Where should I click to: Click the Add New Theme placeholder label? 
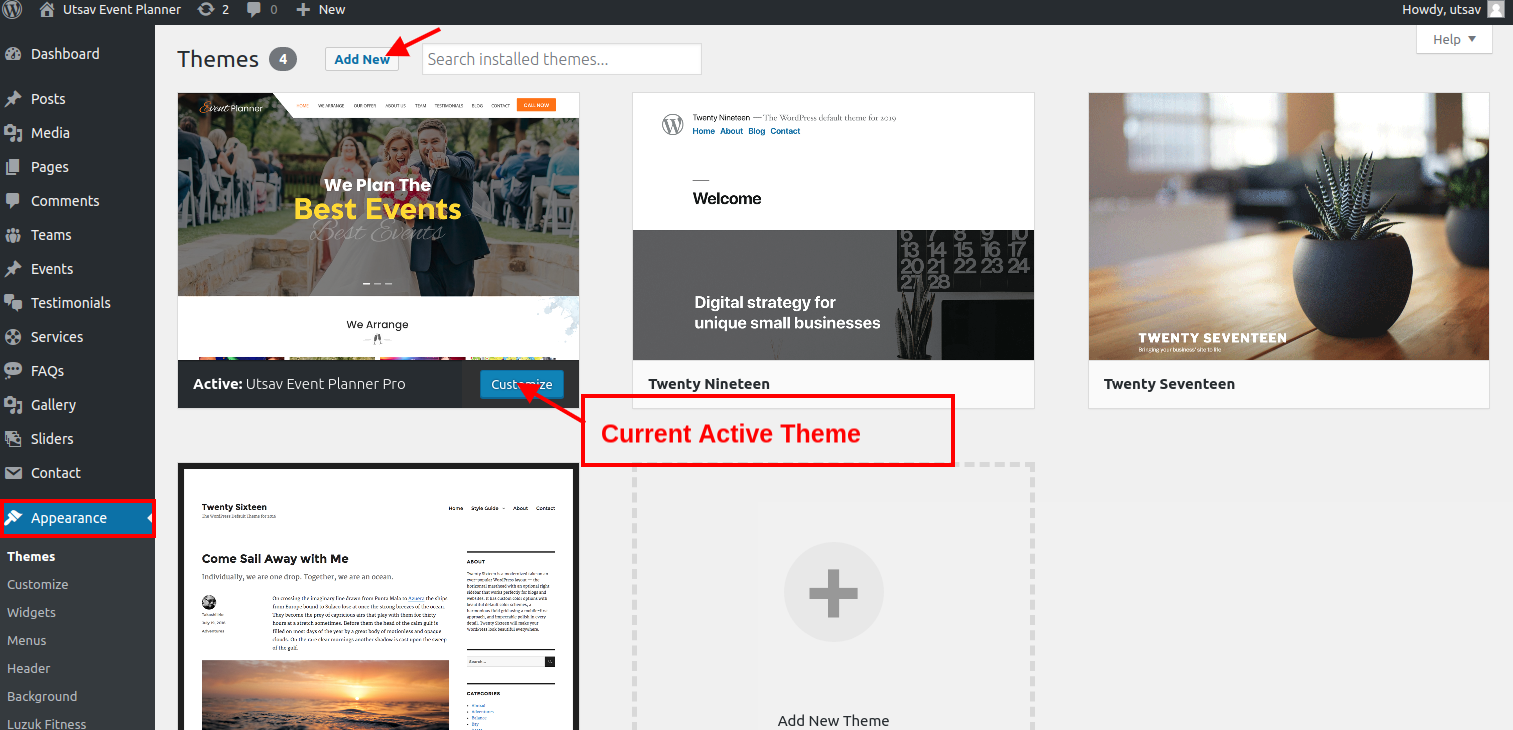pos(833,720)
